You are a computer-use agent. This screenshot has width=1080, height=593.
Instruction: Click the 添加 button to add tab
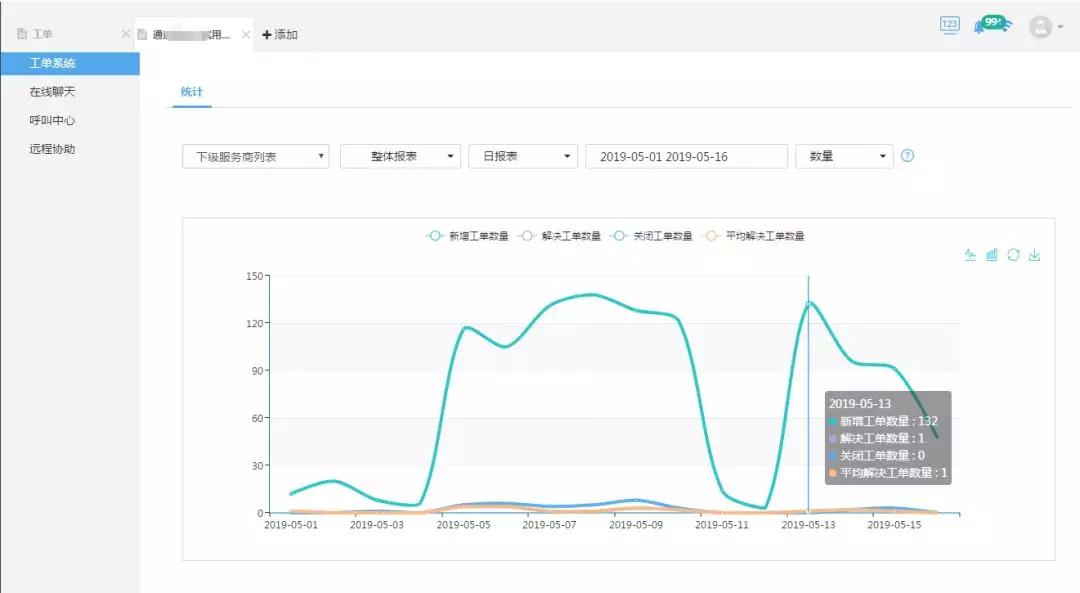pyautogui.click(x=280, y=34)
